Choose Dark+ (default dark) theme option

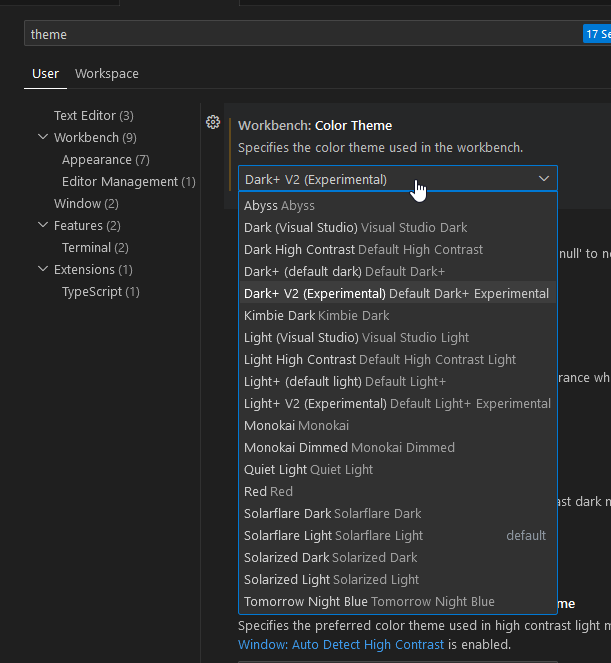coord(398,271)
